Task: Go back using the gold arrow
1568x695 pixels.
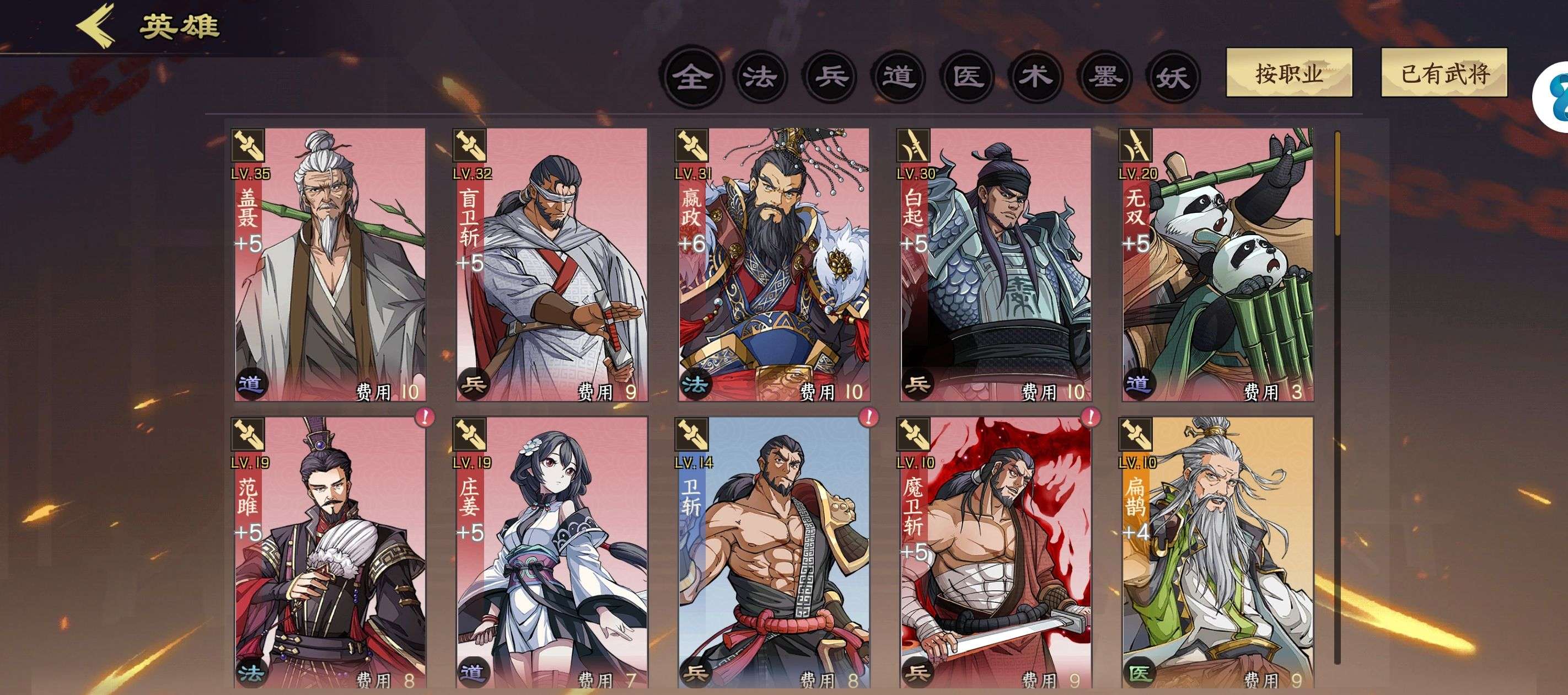Action: coord(96,25)
